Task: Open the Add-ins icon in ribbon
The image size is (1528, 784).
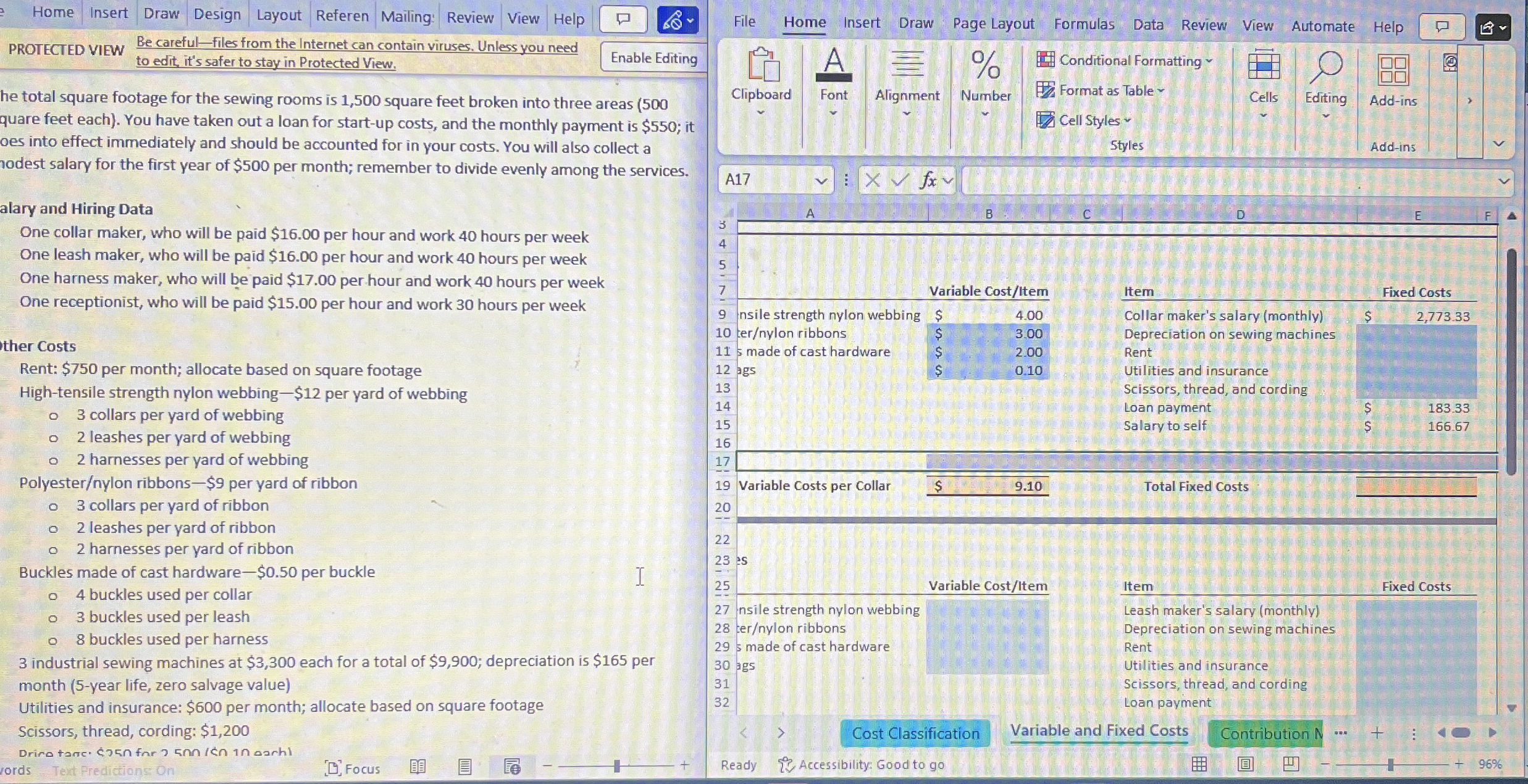Action: (x=1393, y=70)
